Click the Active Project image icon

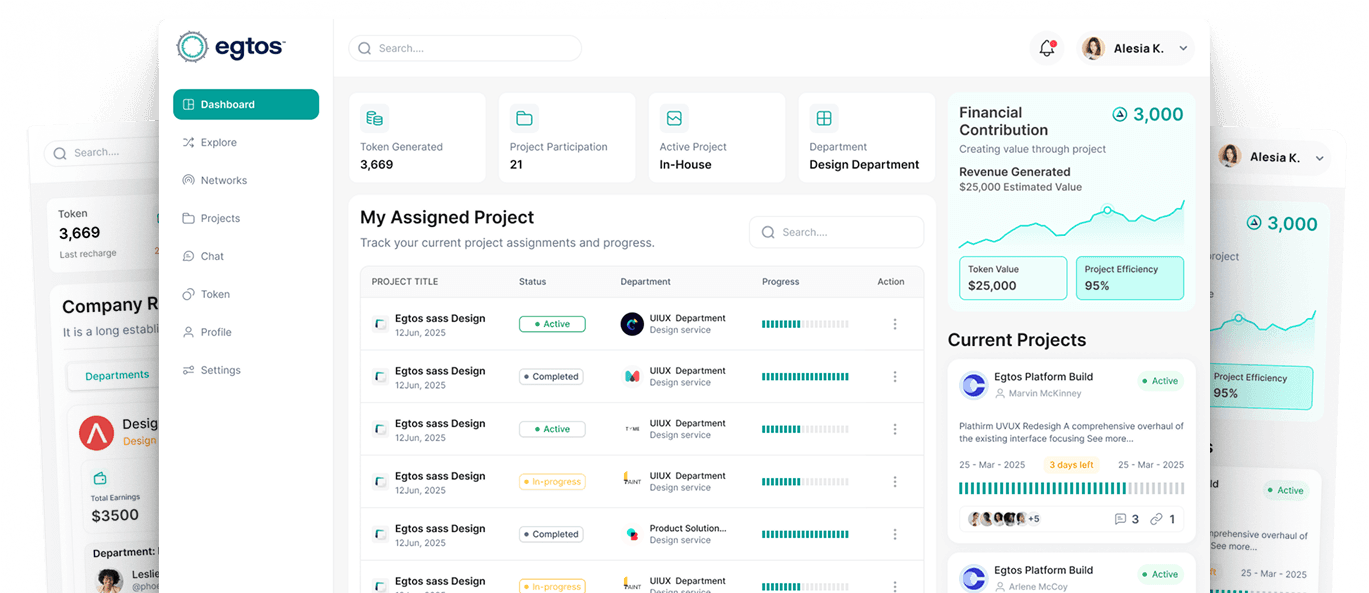click(674, 118)
